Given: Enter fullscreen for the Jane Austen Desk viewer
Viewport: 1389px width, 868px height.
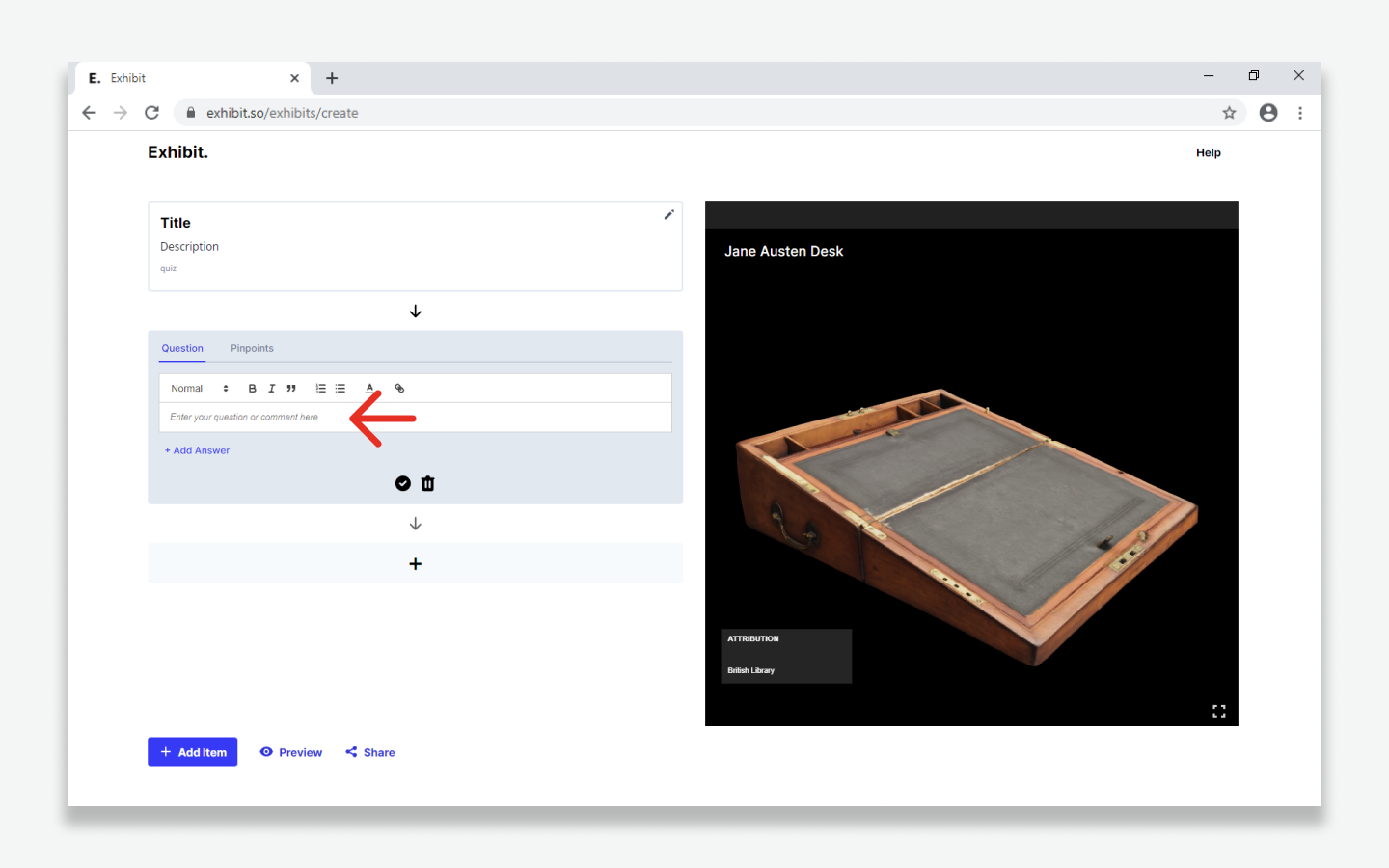Looking at the screenshot, I should (1218, 711).
